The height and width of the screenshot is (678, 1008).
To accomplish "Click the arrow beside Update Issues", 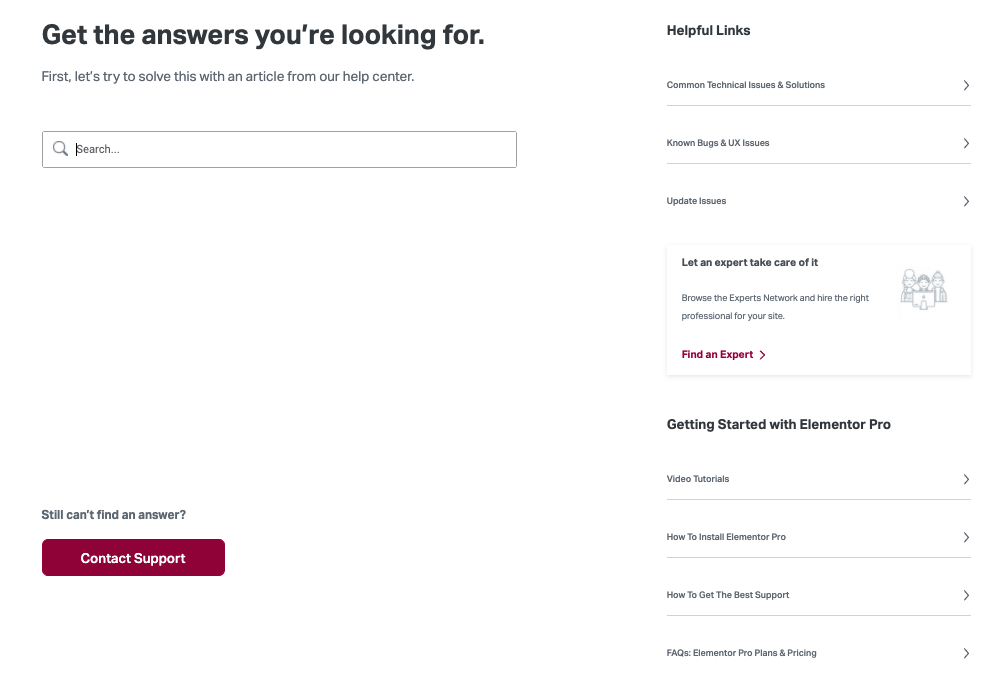I will click(966, 201).
